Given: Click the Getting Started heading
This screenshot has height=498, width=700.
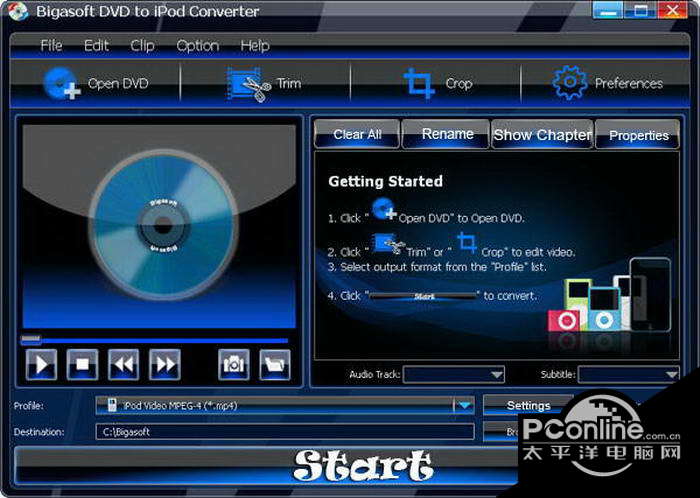Looking at the screenshot, I should tap(385, 181).
